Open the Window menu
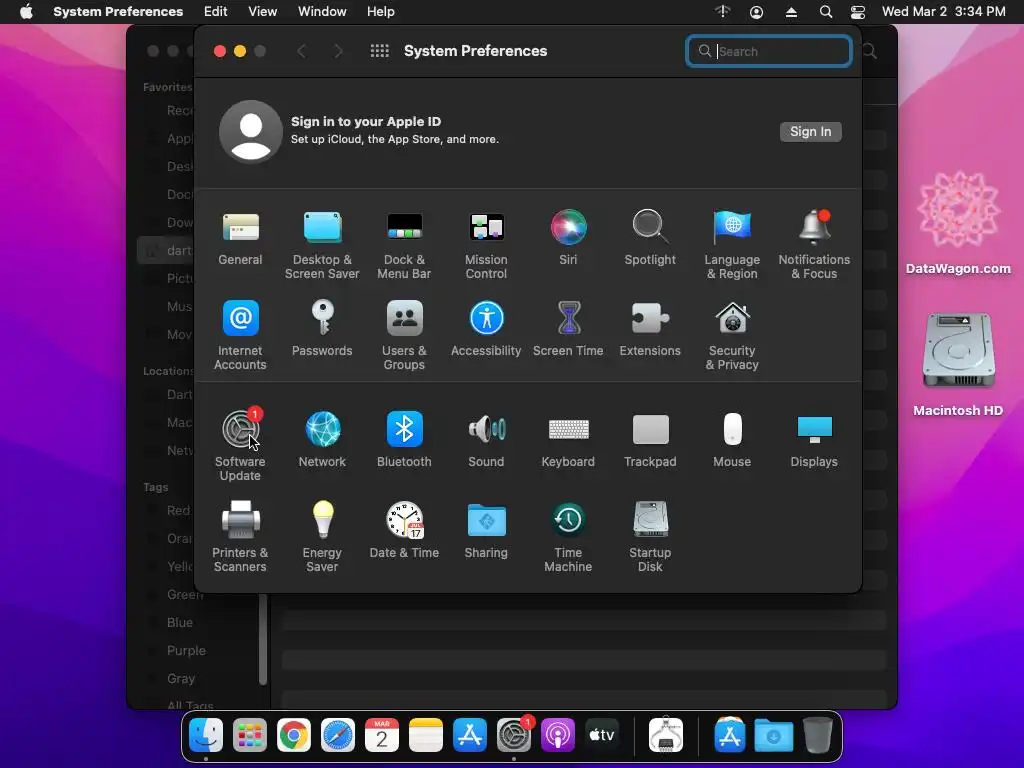Image resolution: width=1024 pixels, height=768 pixels. (x=322, y=12)
